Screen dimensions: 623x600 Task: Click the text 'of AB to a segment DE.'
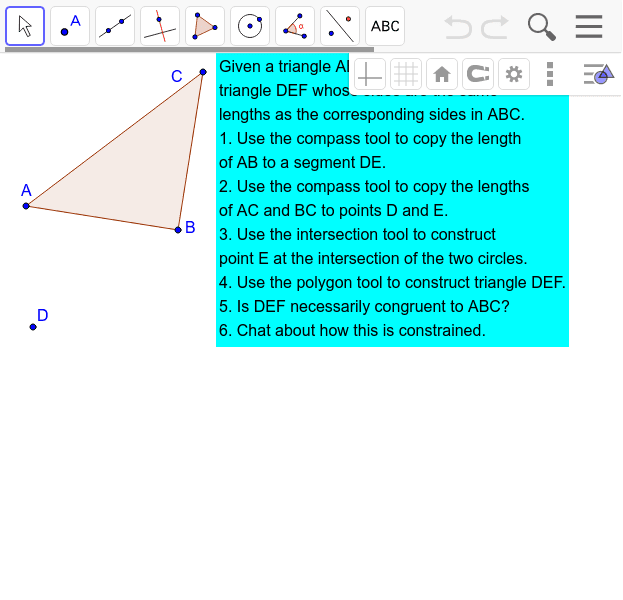point(302,163)
